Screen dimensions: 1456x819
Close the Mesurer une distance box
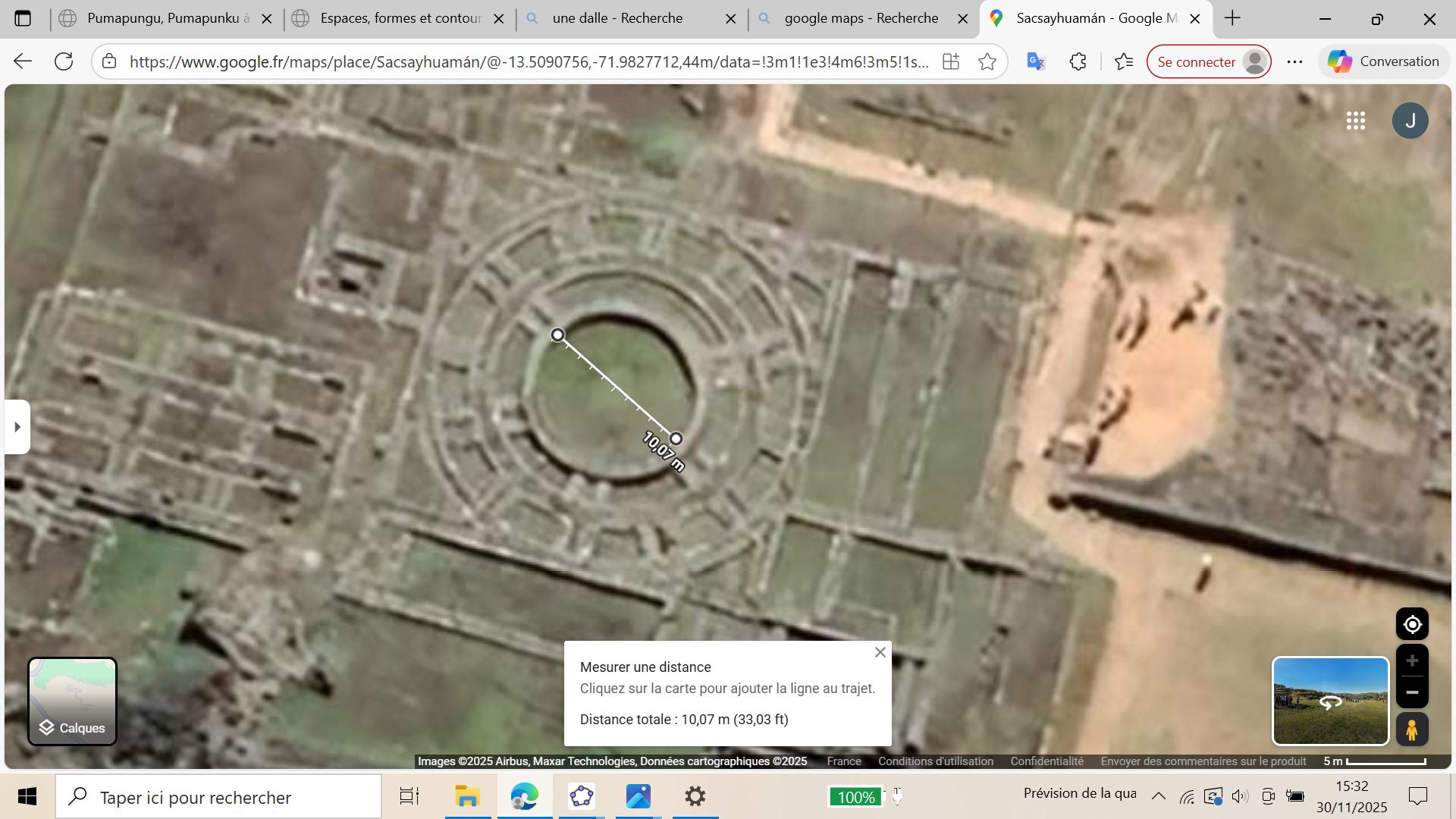coord(880,652)
